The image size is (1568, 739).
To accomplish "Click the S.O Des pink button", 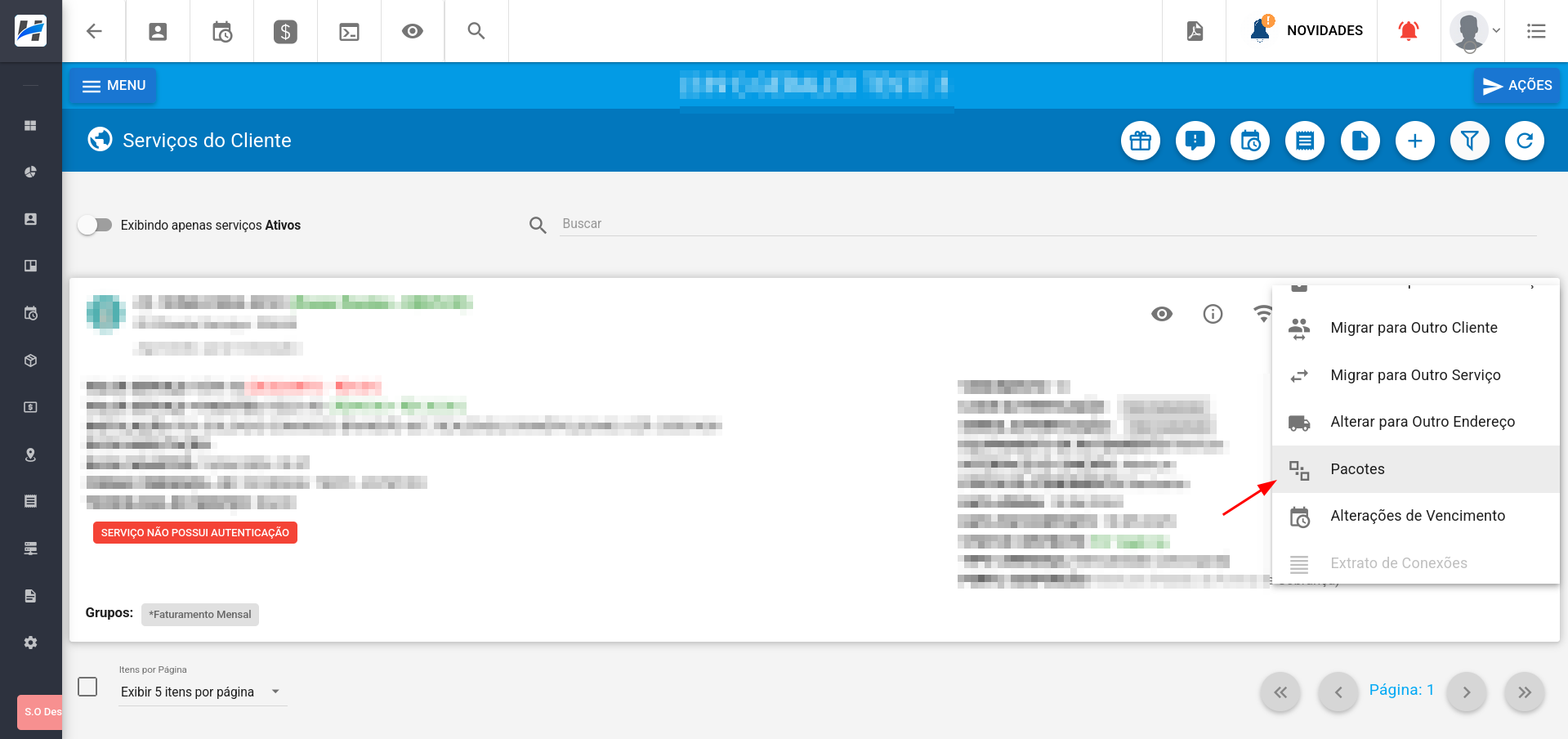I will (x=40, y=712).
